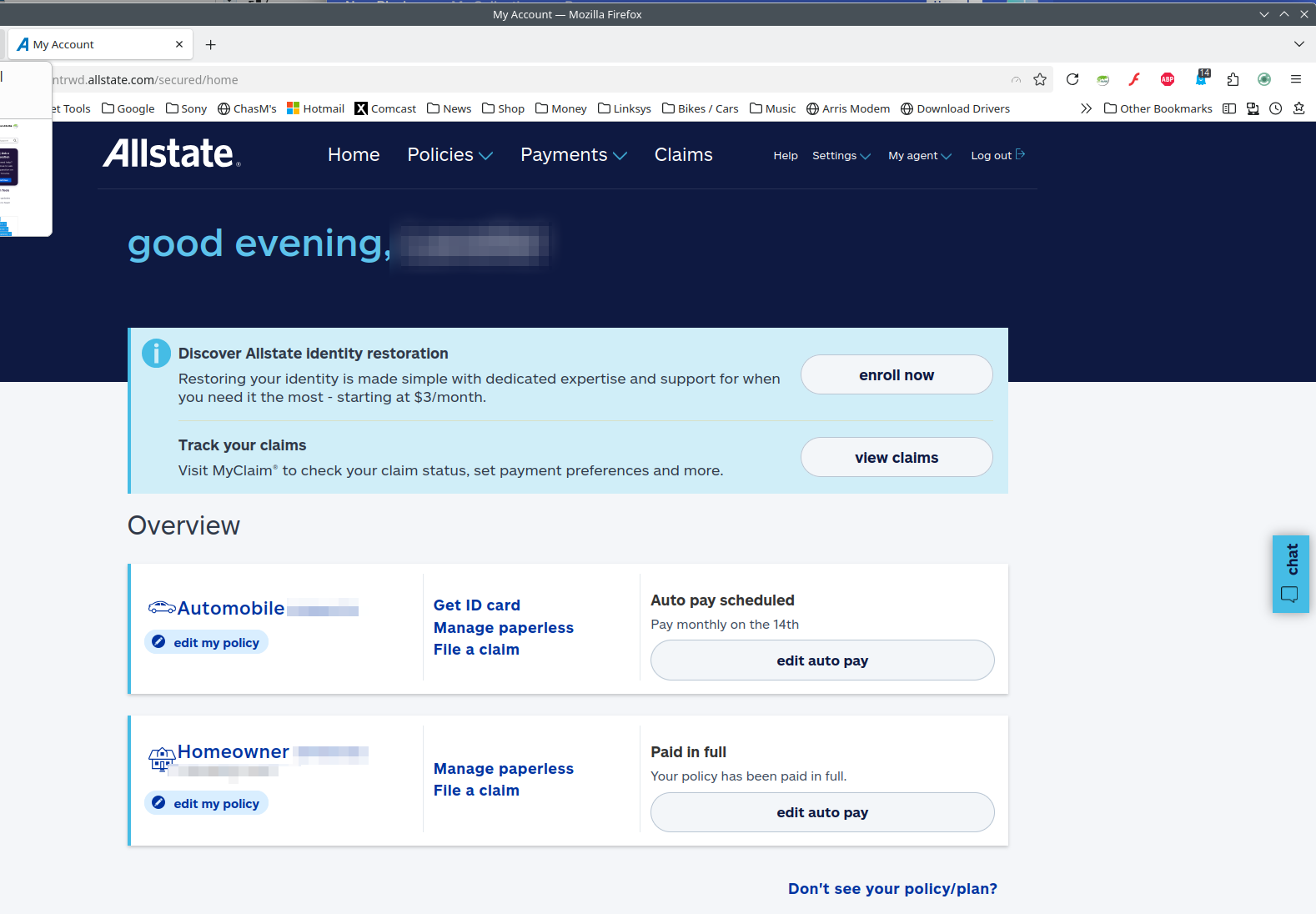Open the ChasM's bookmark
This screenshot has height=914, width=1316.
point(247,108)
